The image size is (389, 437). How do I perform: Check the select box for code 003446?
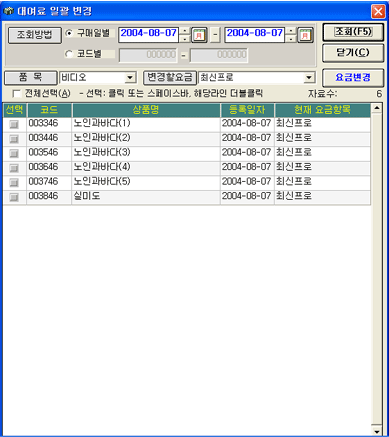(x=14, y=139)
